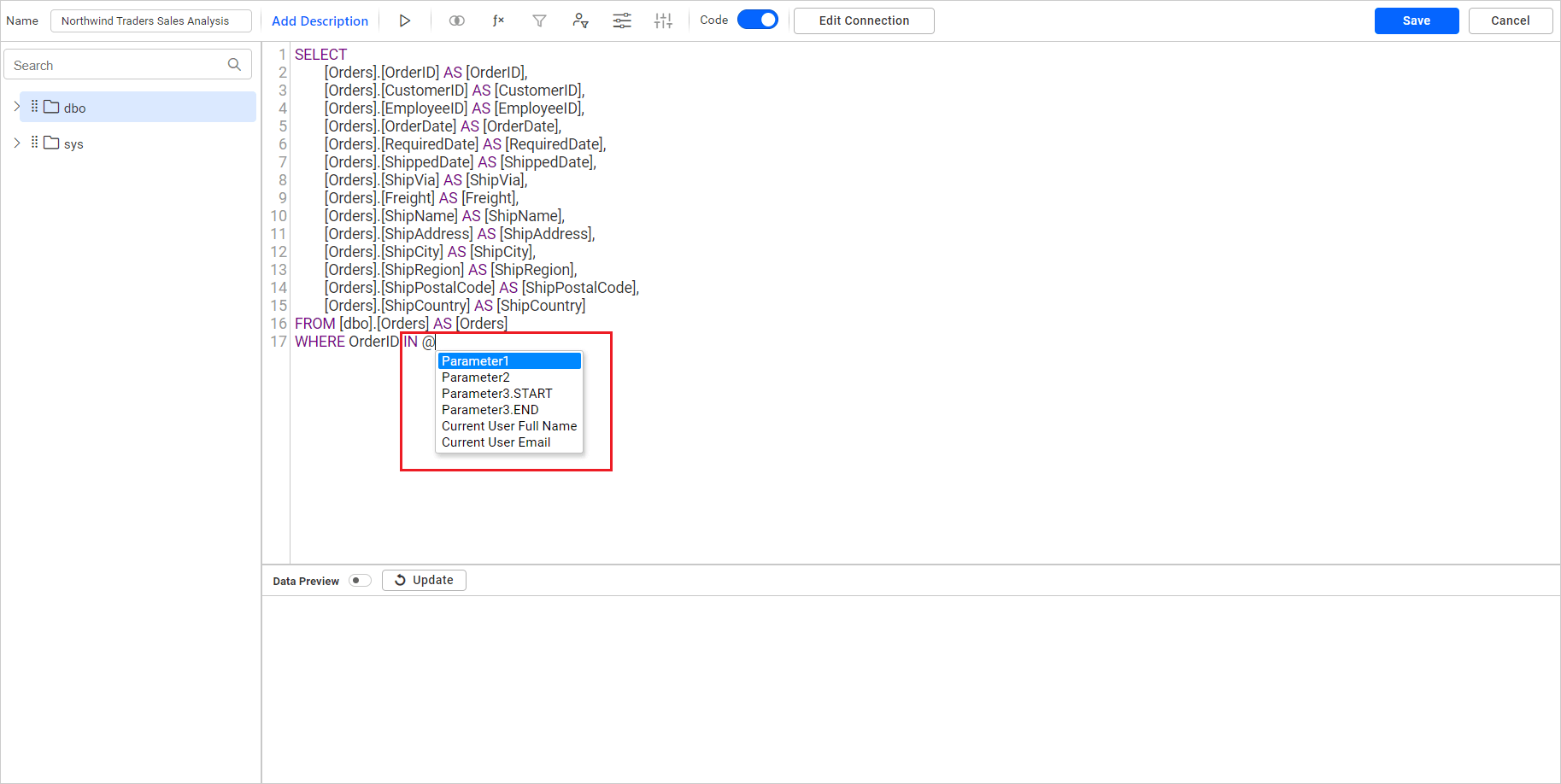This screenshot has width=1561, height=784.
Task: Click the vertical sliders configuration icon
Action: [x=663, y=20]
